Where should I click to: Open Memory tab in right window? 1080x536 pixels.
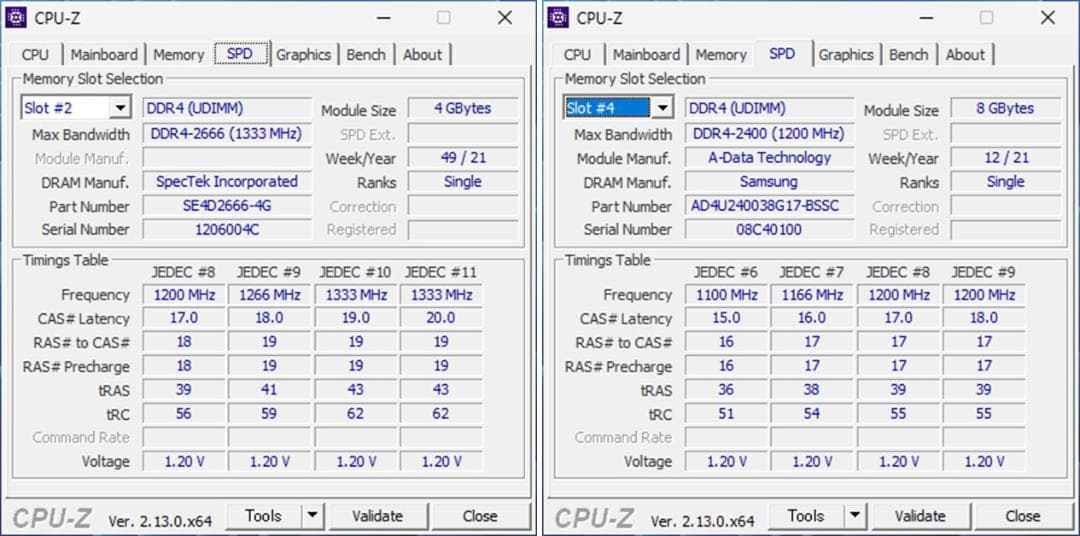click(x=720, y=54)
